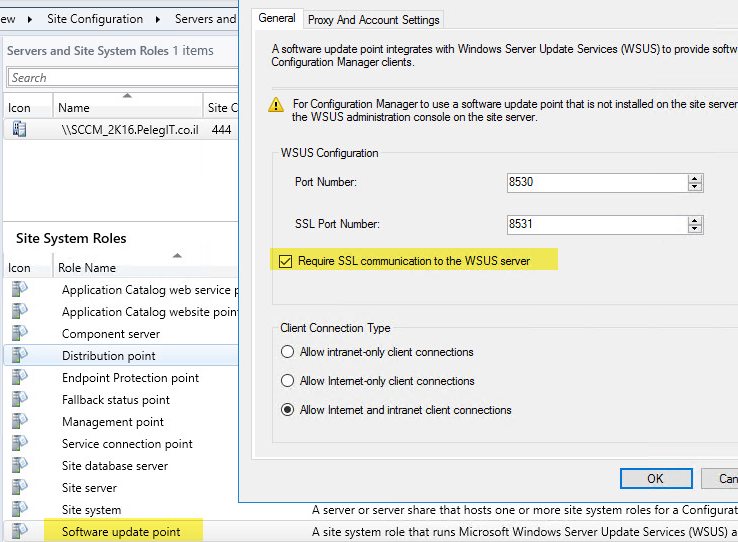Click the Endpoint Protection point role icon

(x=19, y=377)
